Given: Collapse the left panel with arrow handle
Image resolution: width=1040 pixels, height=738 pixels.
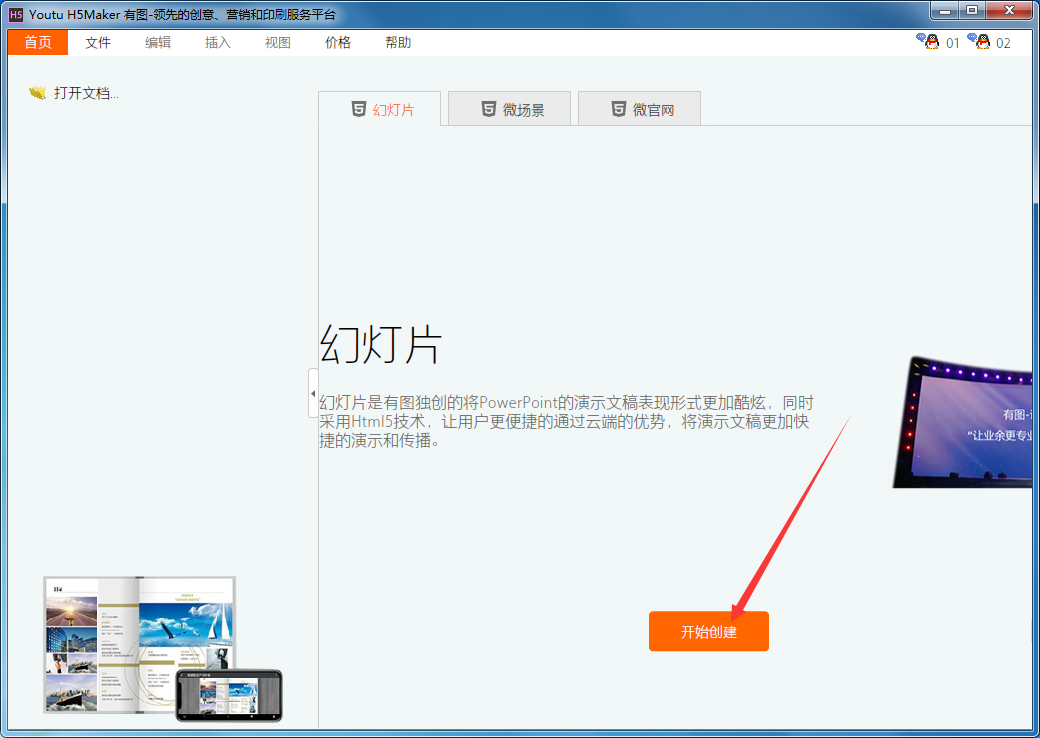Looking at the screenshot, I should point(313,393).
